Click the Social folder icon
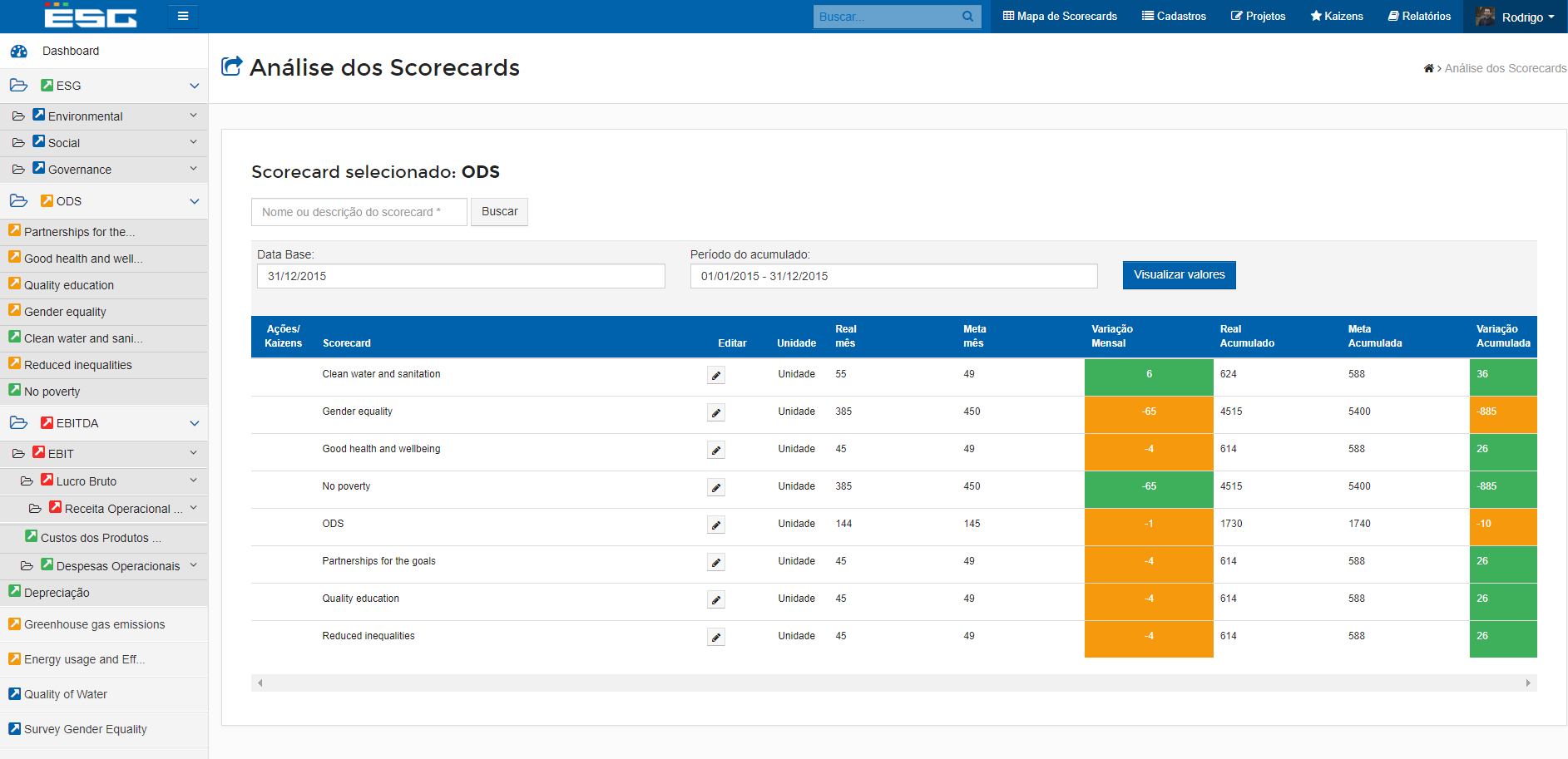The width and height of the screenshot is (1568, 759). tap(18, 143)
